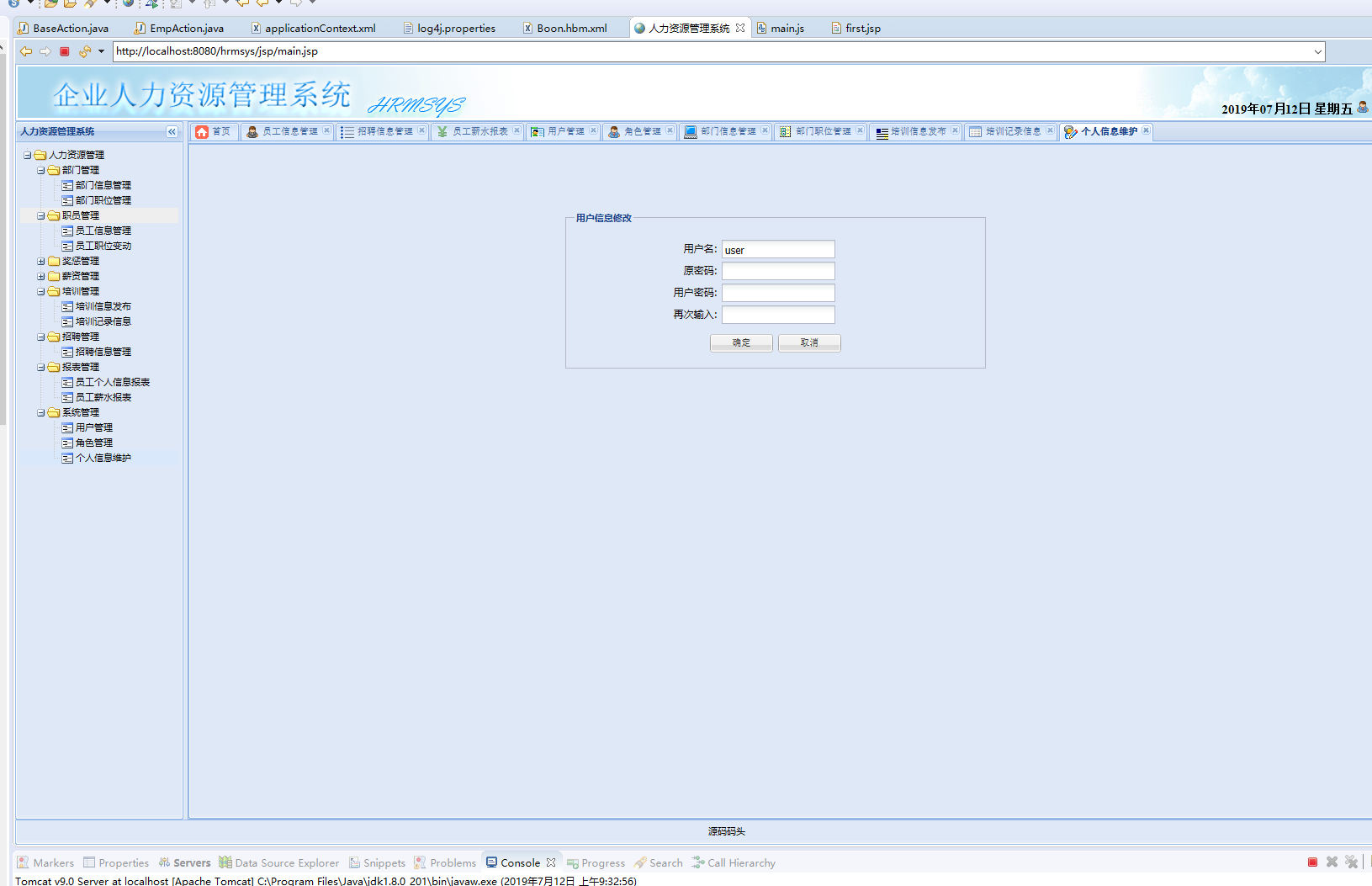The height and width of the screenshot is (886, 1372).
Task: Close the 角色管理 tab
Action: 670,130
